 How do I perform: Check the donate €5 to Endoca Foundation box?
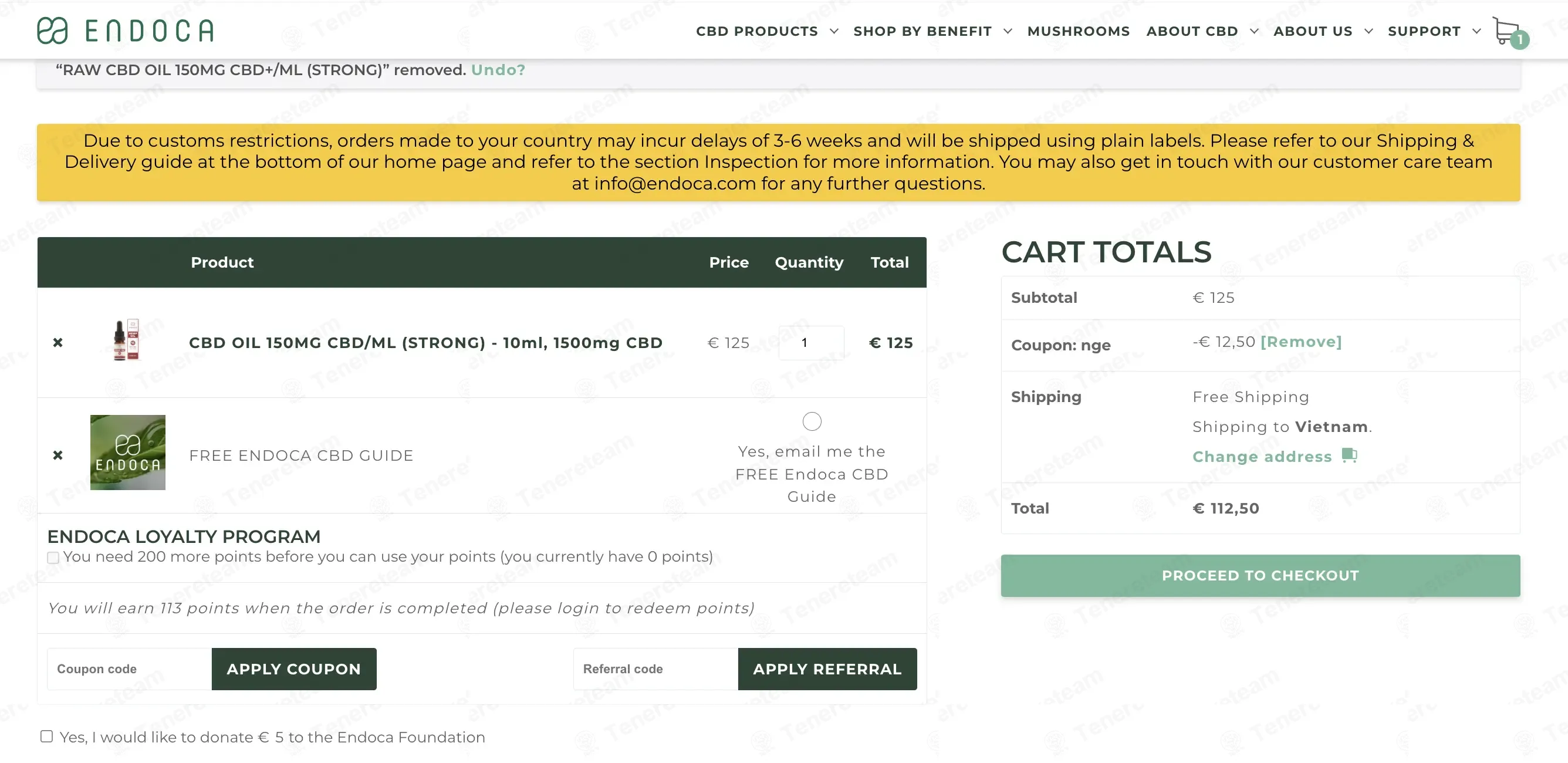pos(46,736)
